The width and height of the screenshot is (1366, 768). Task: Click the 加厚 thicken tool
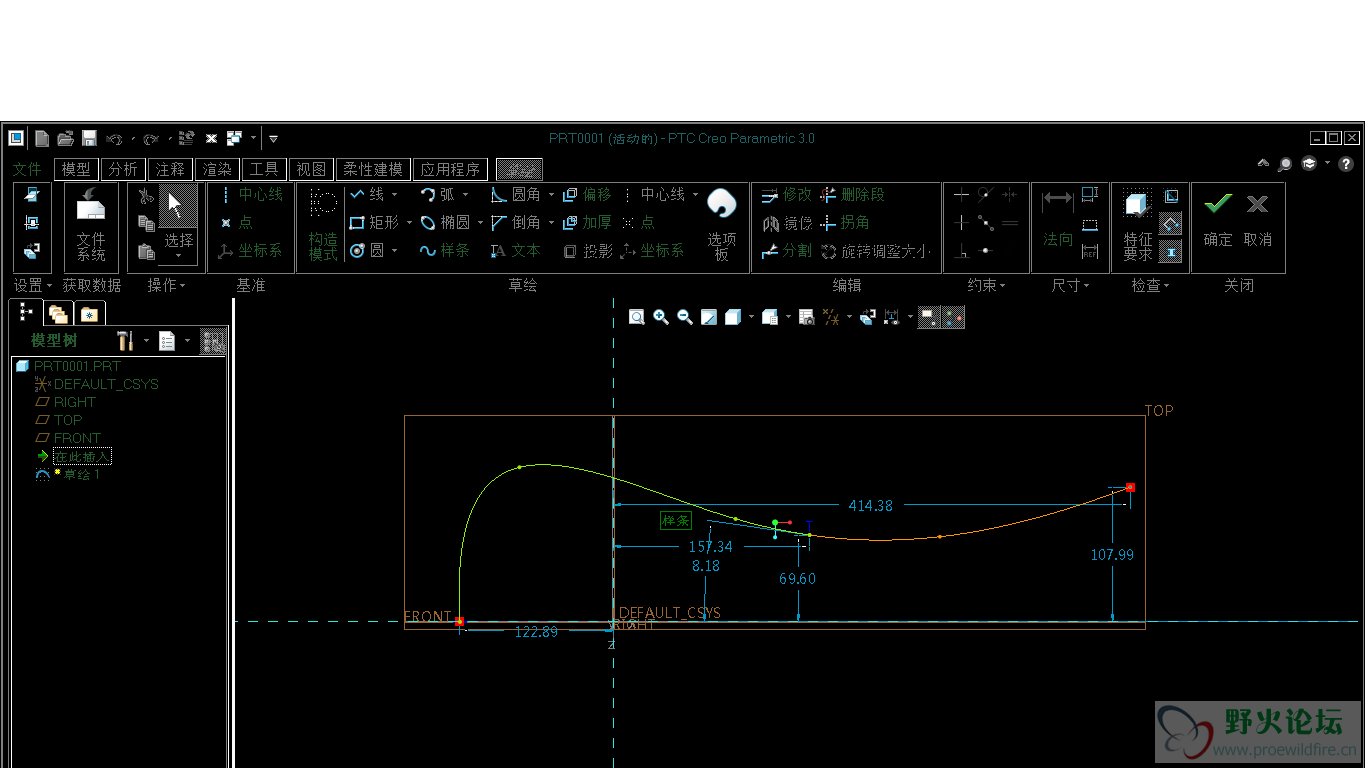point(587,222)
